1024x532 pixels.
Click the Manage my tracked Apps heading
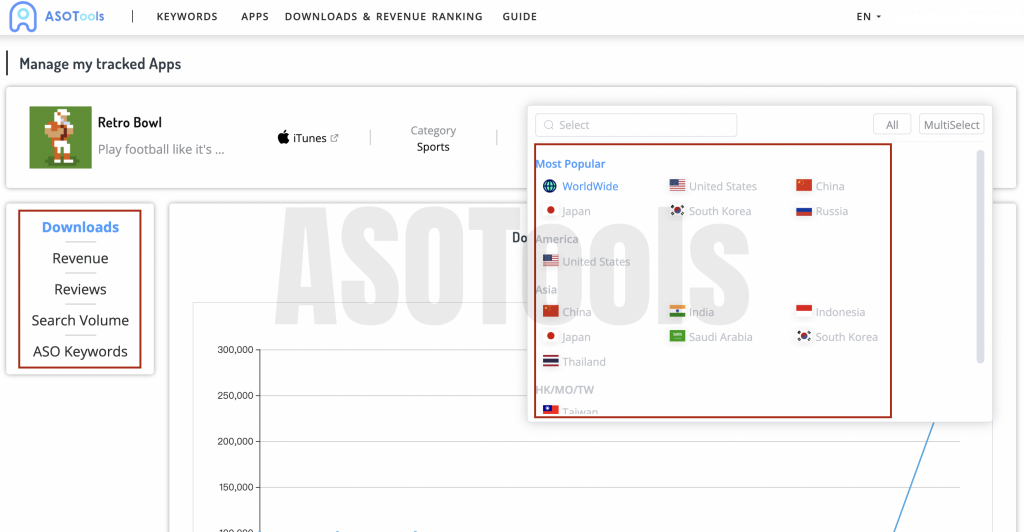click(x=100, y=64)
